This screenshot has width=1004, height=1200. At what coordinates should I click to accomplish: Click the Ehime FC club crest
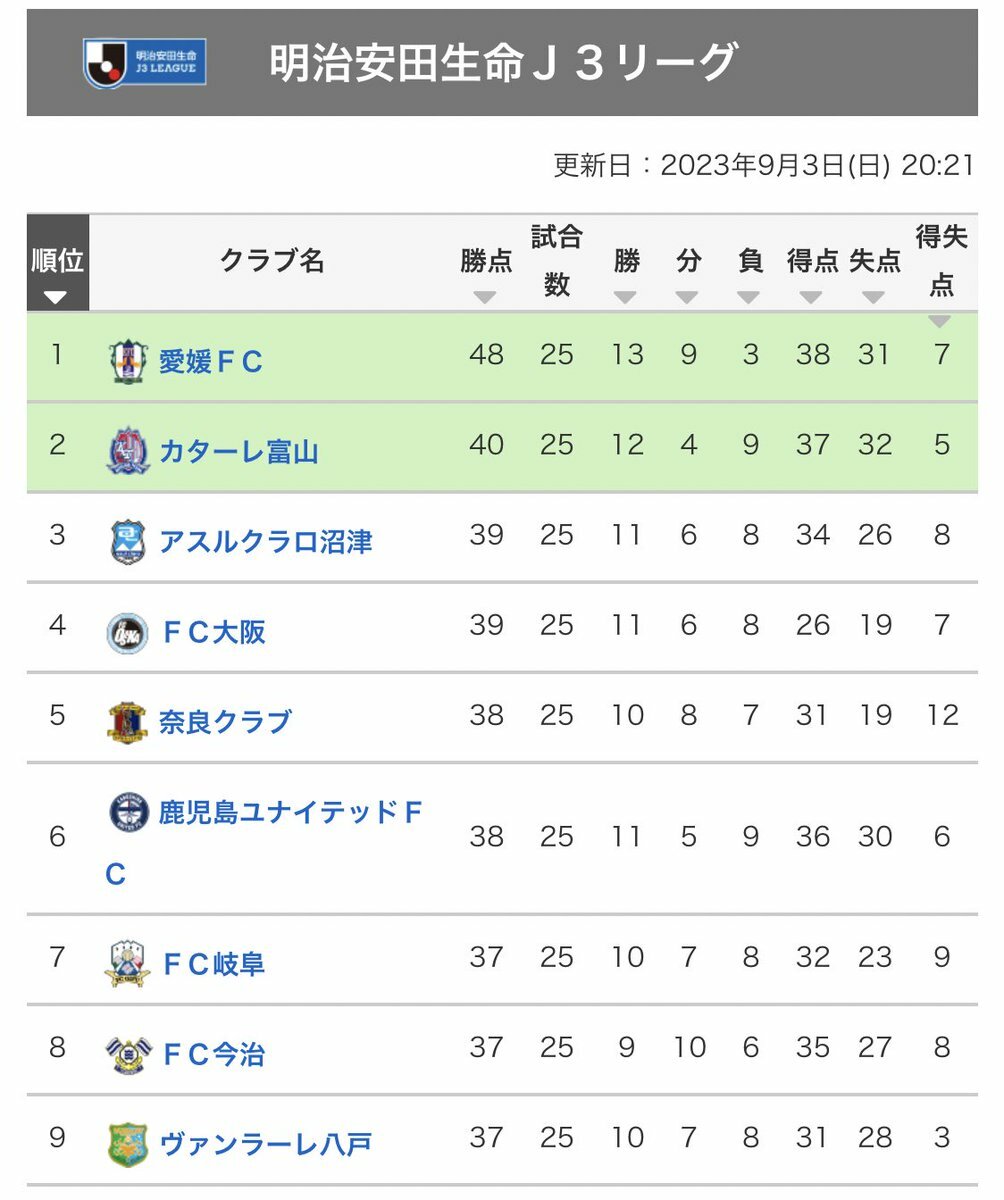click(128, 361)
